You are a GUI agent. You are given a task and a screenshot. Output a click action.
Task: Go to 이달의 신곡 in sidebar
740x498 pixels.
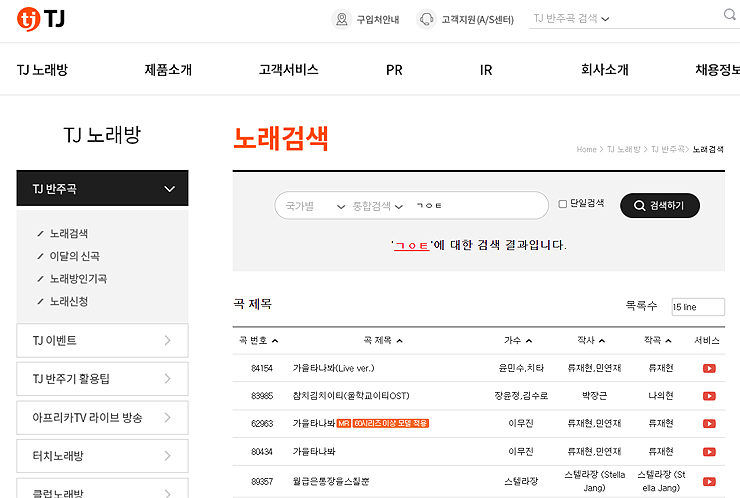point(75,256)
